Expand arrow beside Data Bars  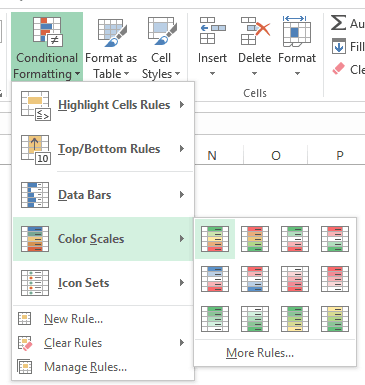click(x=182, y=194)
